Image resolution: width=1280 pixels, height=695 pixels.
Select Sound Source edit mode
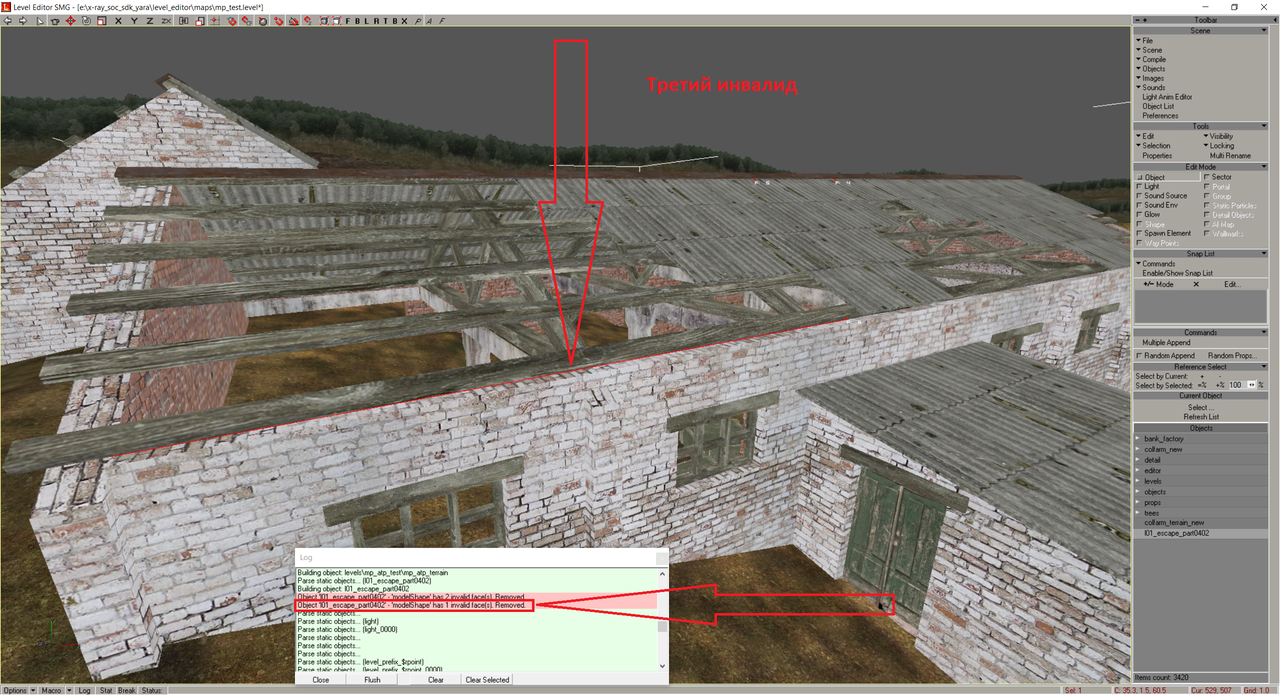click(1163, 196)
